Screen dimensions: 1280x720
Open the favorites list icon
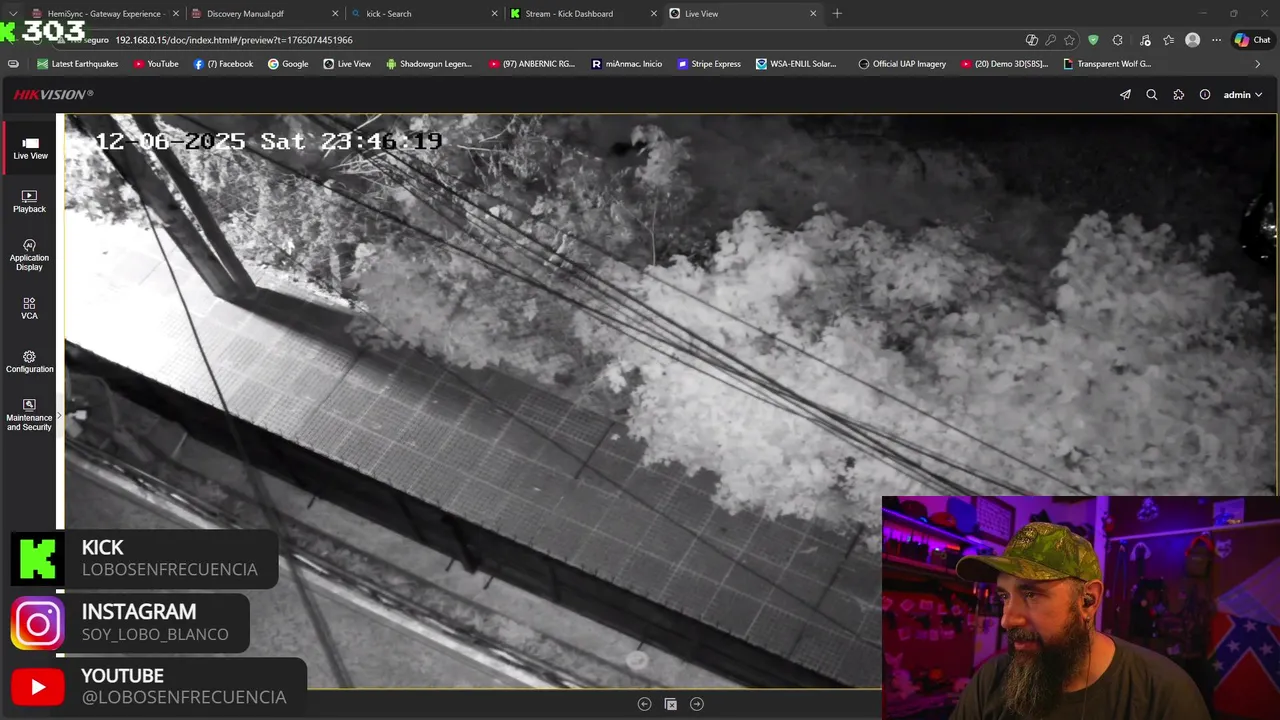point(1168,40)
